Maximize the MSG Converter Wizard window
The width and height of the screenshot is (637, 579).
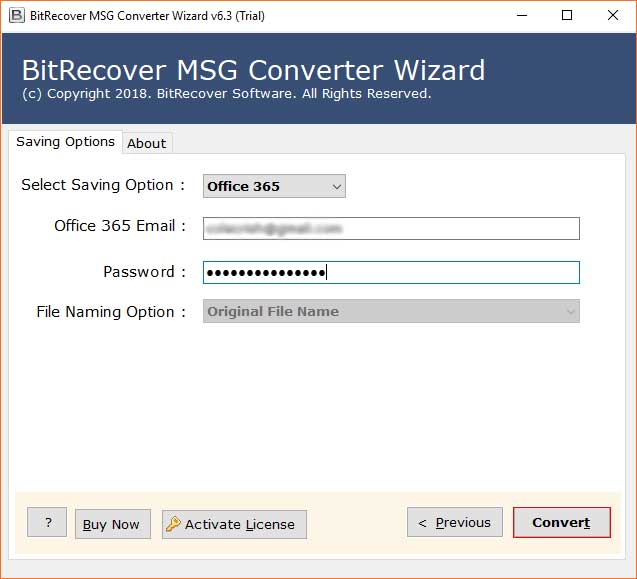coord(567,15)
